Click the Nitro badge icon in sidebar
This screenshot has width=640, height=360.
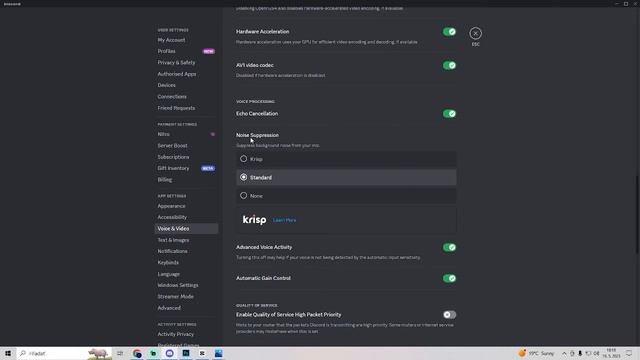pos(213,134)
